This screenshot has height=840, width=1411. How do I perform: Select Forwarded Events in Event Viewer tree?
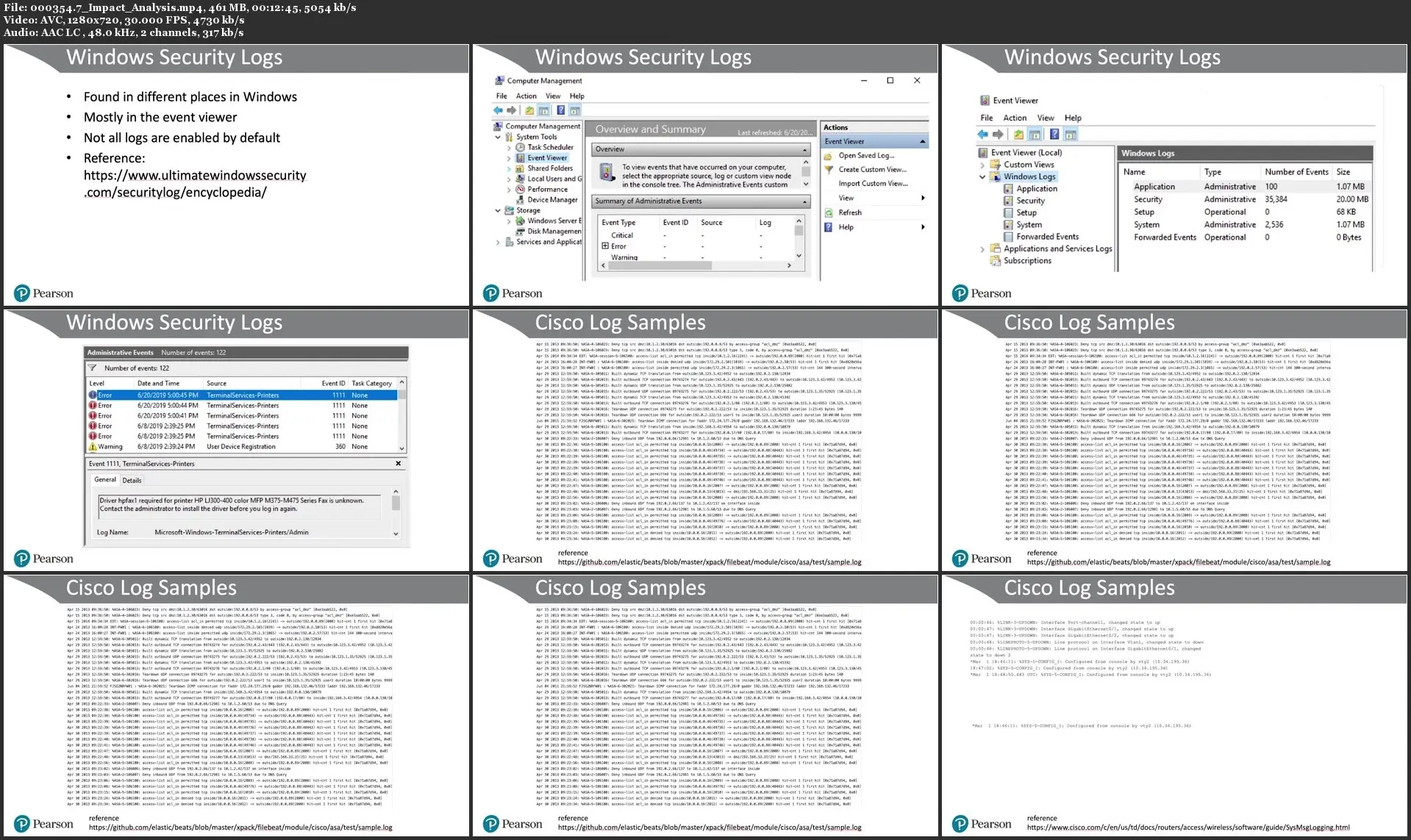[x=1047, y=237]
